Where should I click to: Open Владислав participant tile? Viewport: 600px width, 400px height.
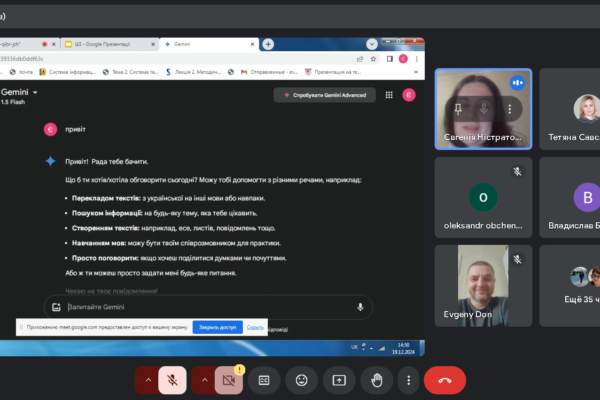570,197
